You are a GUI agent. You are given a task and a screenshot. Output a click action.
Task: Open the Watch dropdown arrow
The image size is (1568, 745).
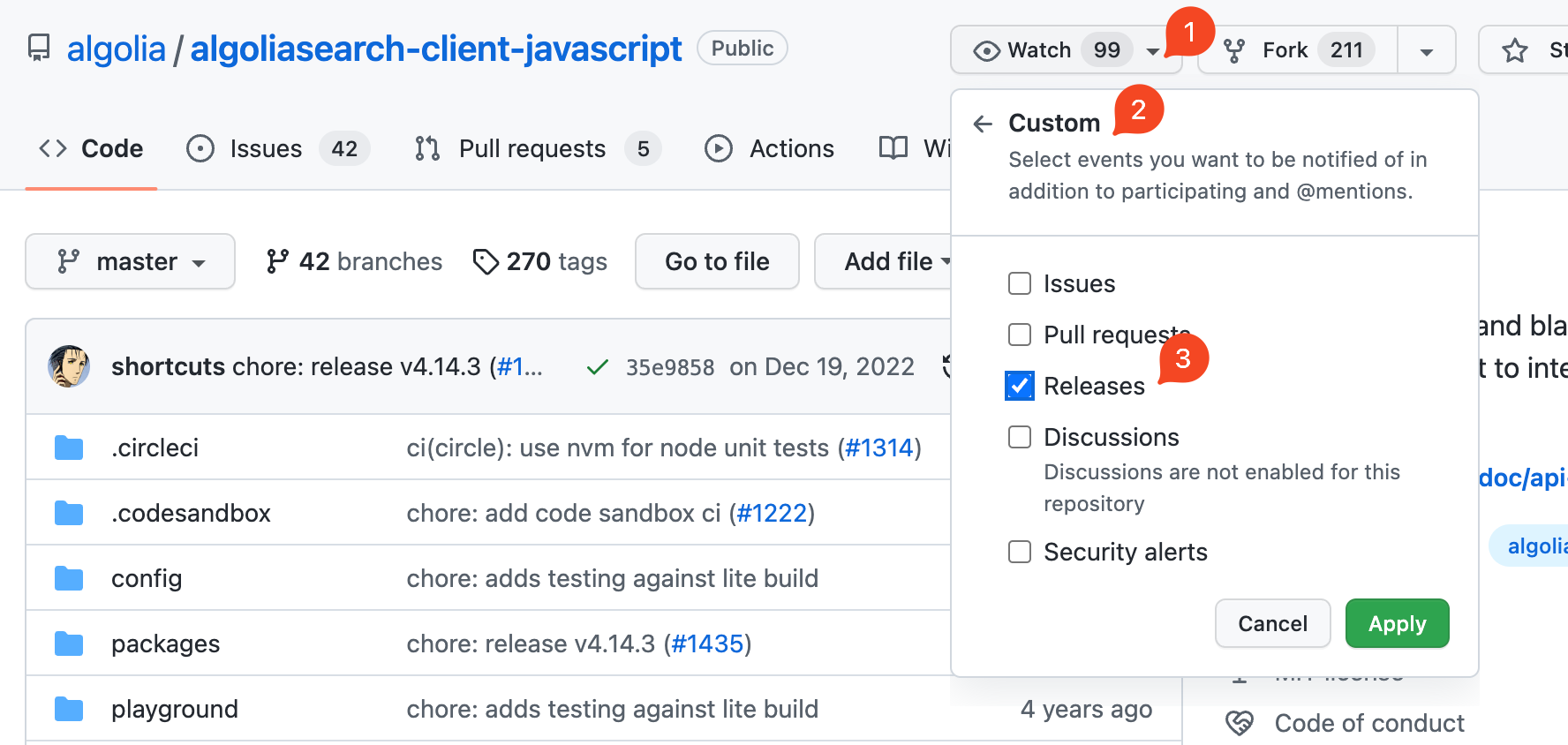[x=1153, y=51]
